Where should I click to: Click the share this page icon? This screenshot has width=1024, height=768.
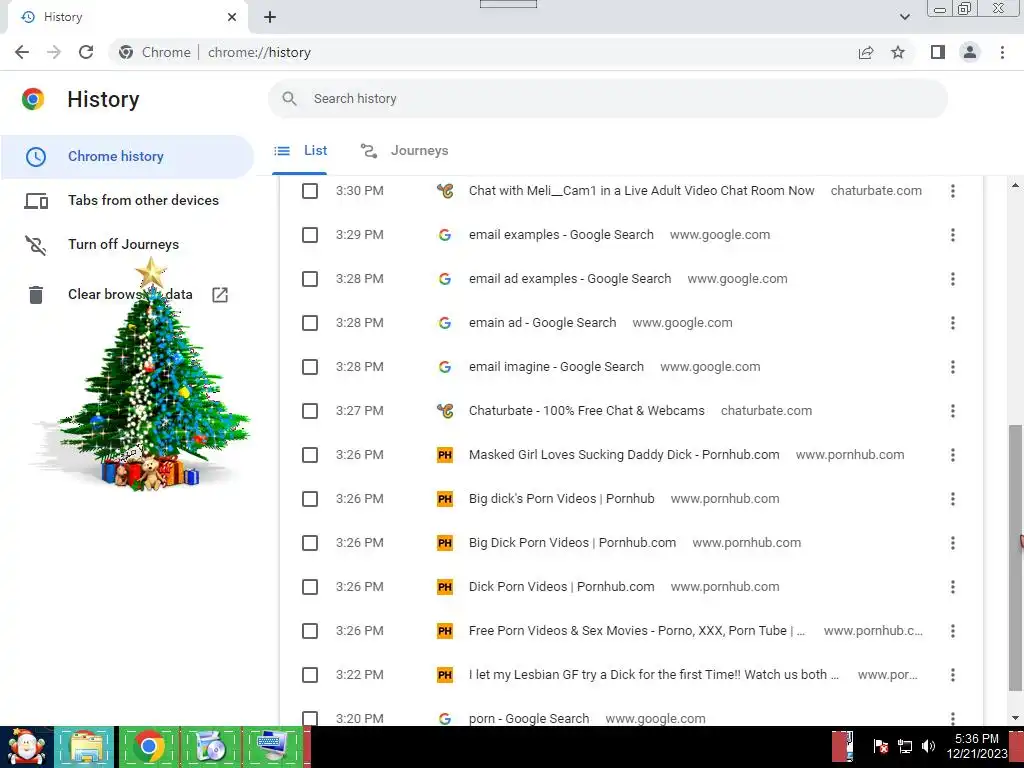pos(866,52)
